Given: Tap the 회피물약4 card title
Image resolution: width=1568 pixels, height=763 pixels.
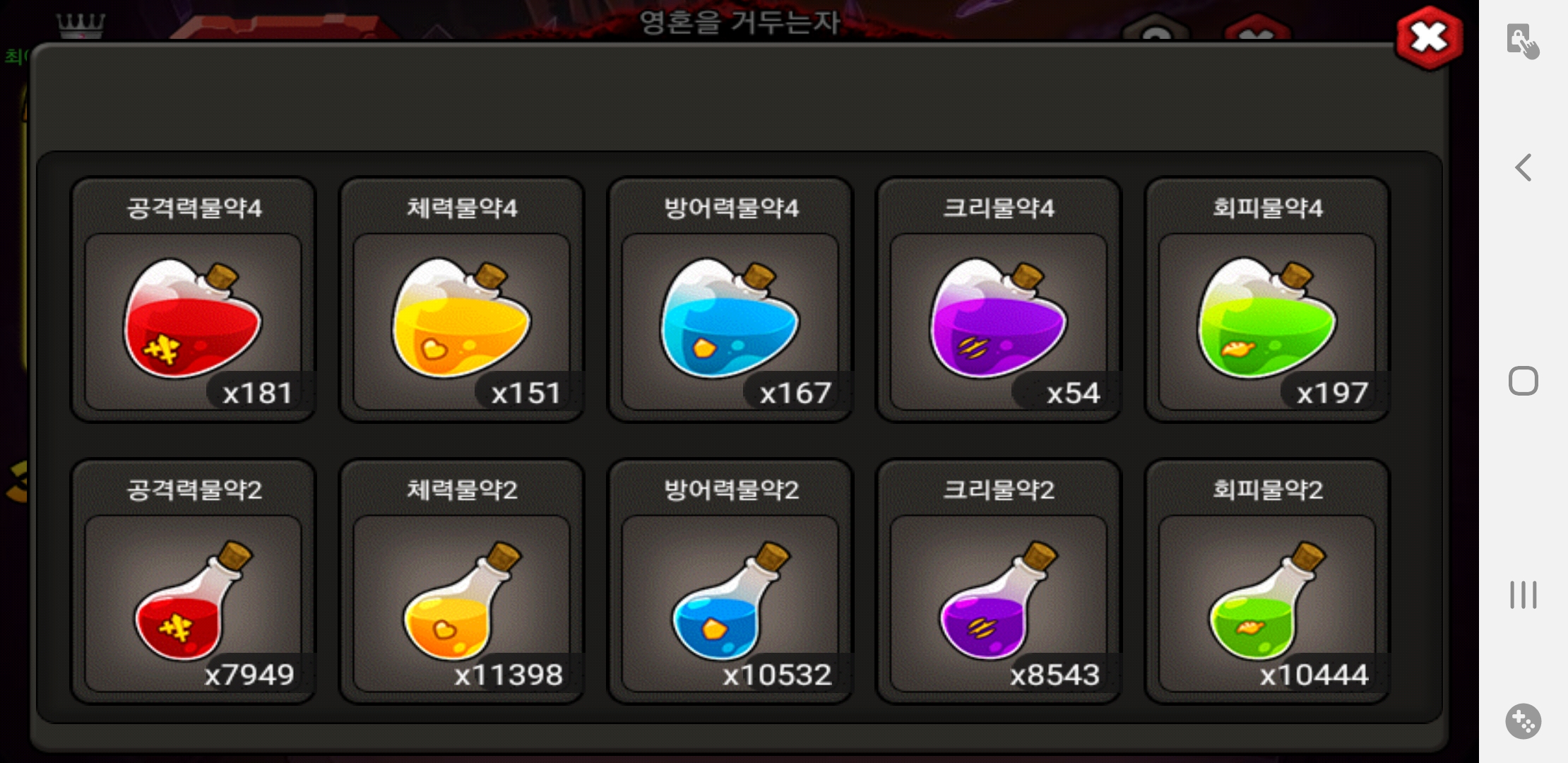Looking at the screenshot, I should tap(1267, 208).
